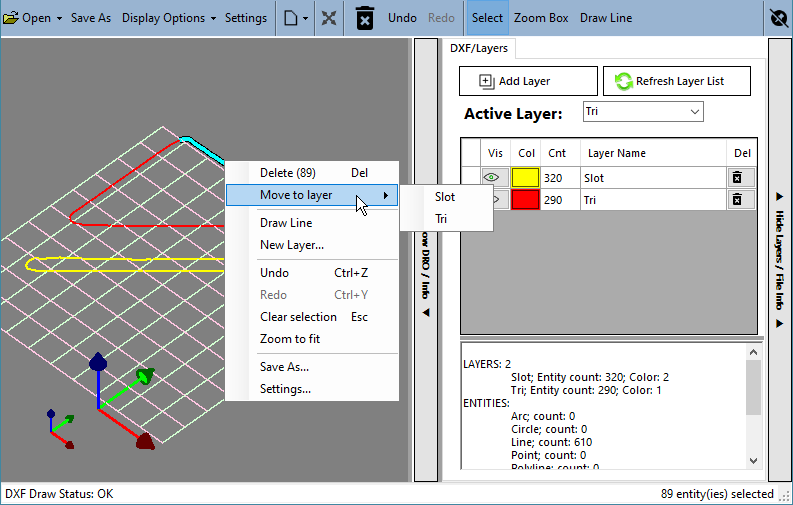Move selection to the Tri layer
Screen dimensions: 793x505
tap(447, 219)
